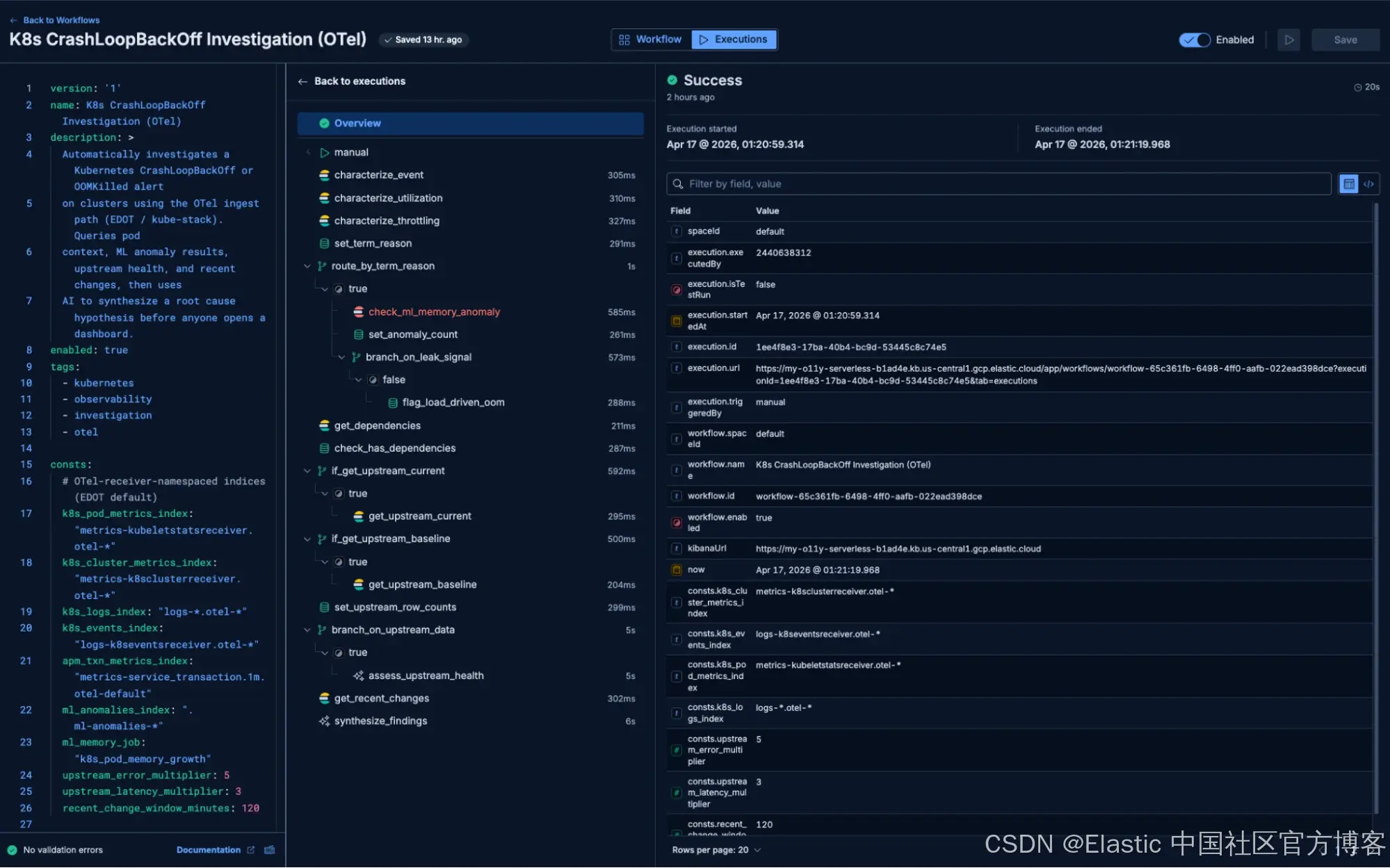Collapse the if_get_upstream_current node
The image size is (1390, 868).
point(307,470)
